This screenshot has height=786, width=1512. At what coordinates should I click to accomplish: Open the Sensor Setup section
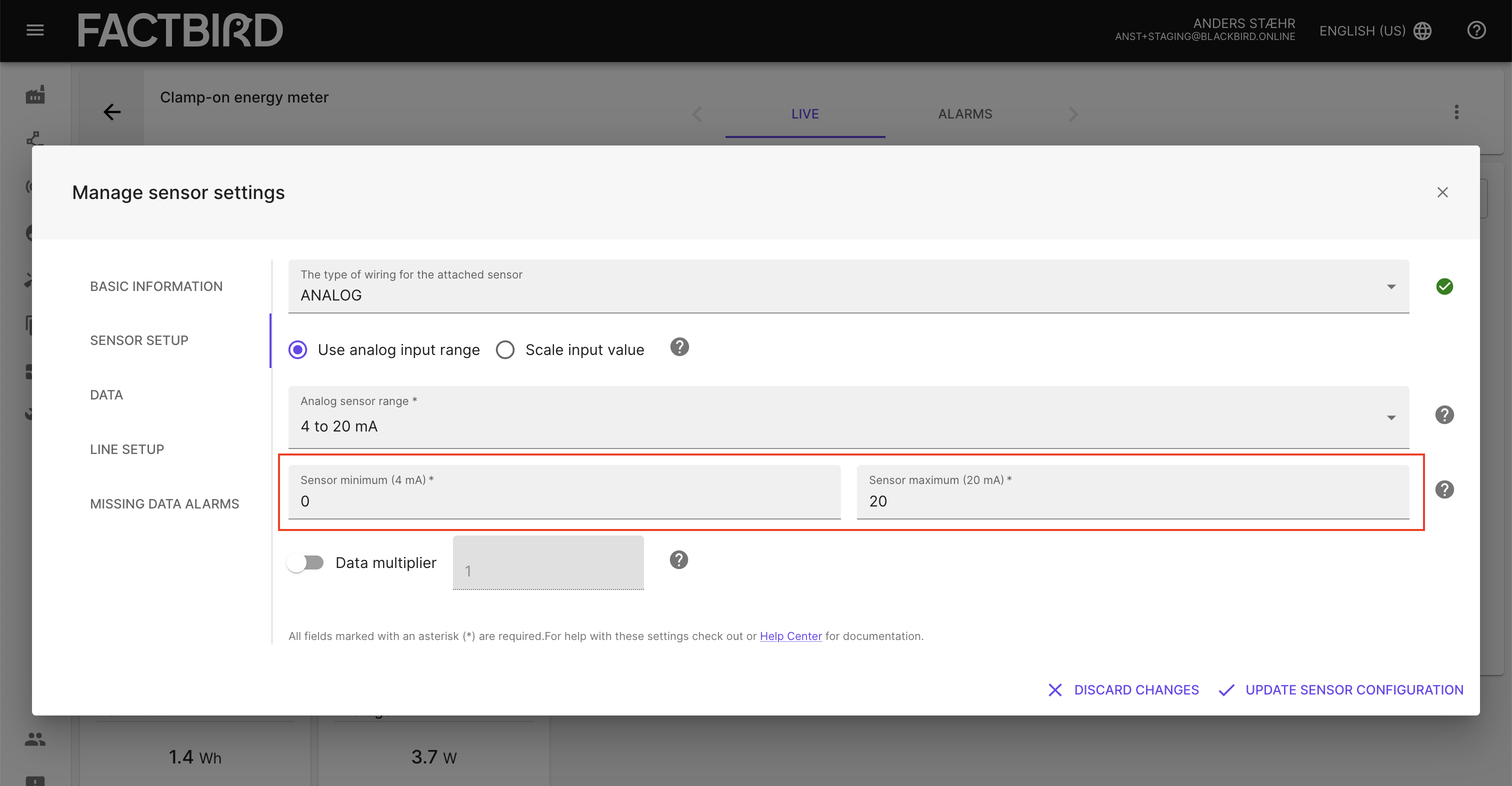[139, 340]
